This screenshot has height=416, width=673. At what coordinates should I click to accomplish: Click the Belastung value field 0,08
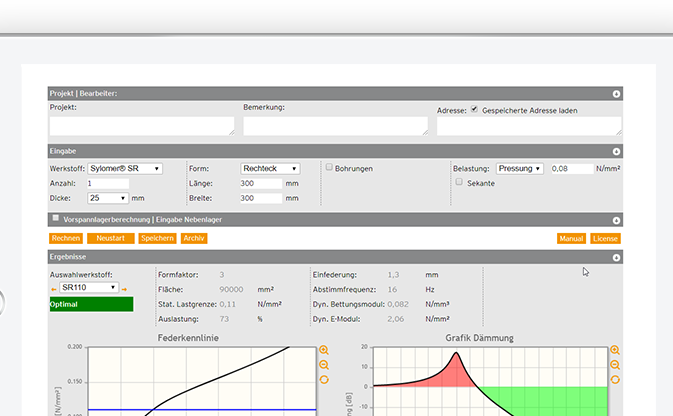572,169
